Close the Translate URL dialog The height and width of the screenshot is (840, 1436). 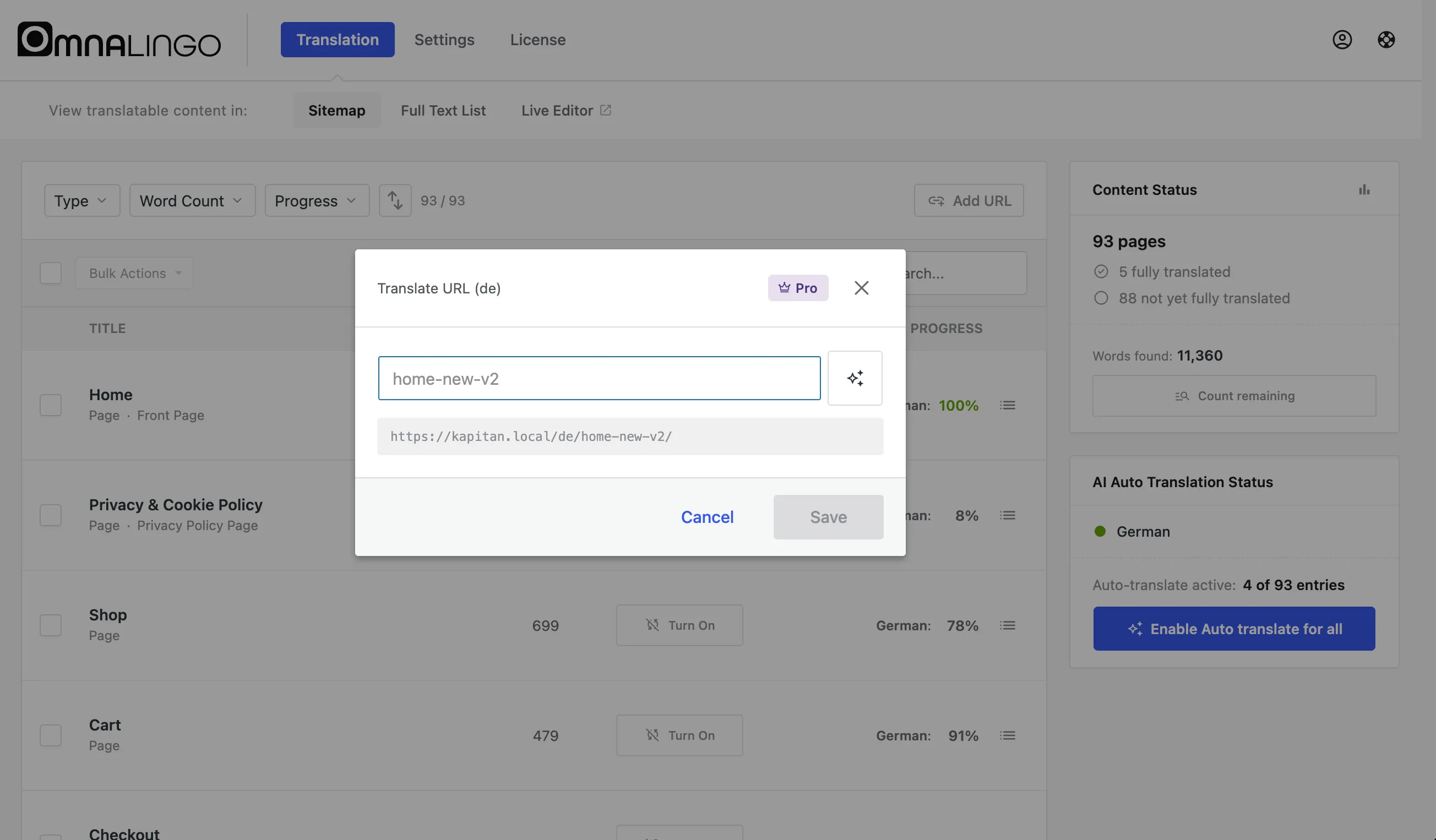(x=861, y=287)
